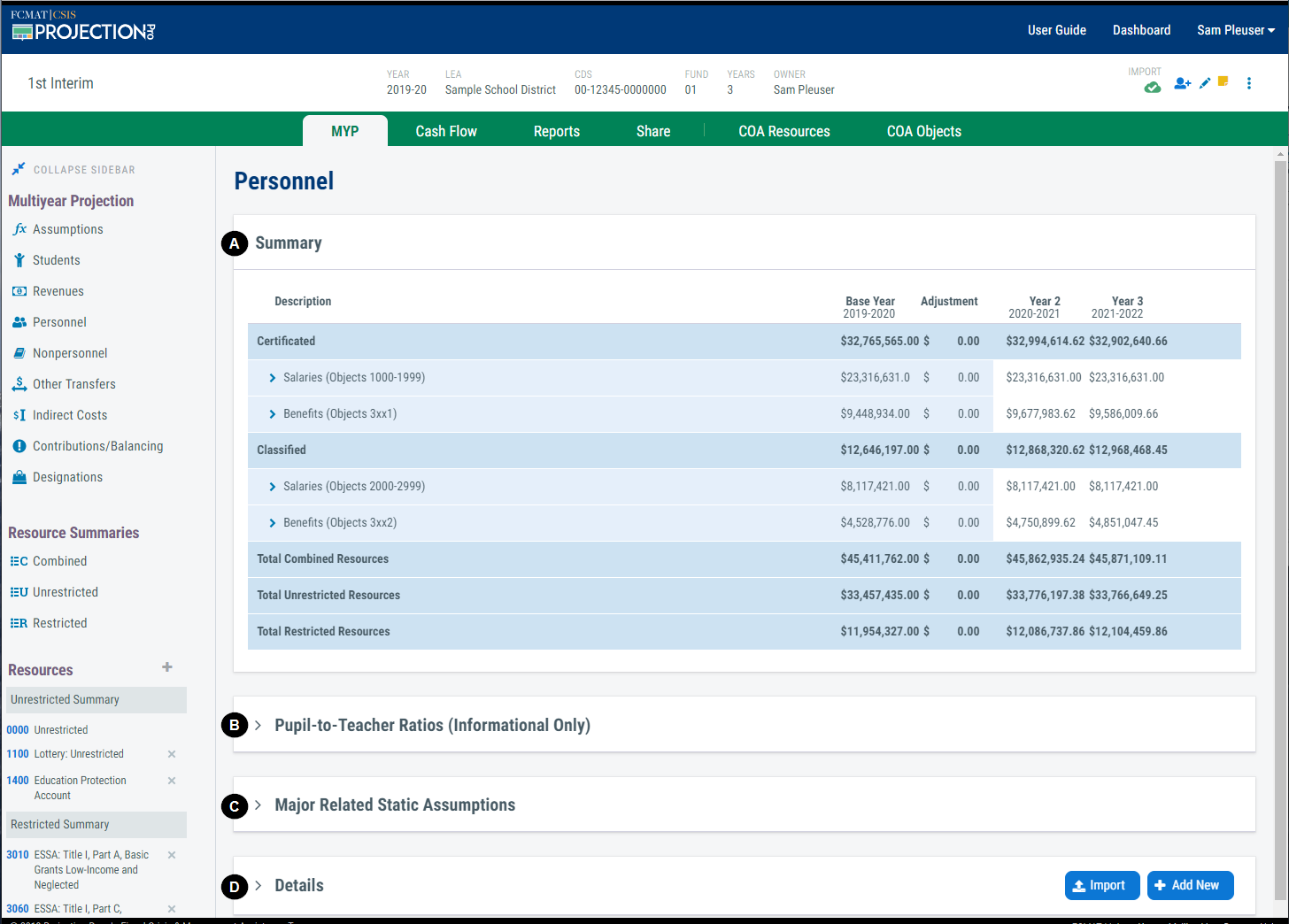The width and height of the screenshot is (1289, 924).
Task: Expand Major Related Static Assumptions section
Action: click(258, 805)
